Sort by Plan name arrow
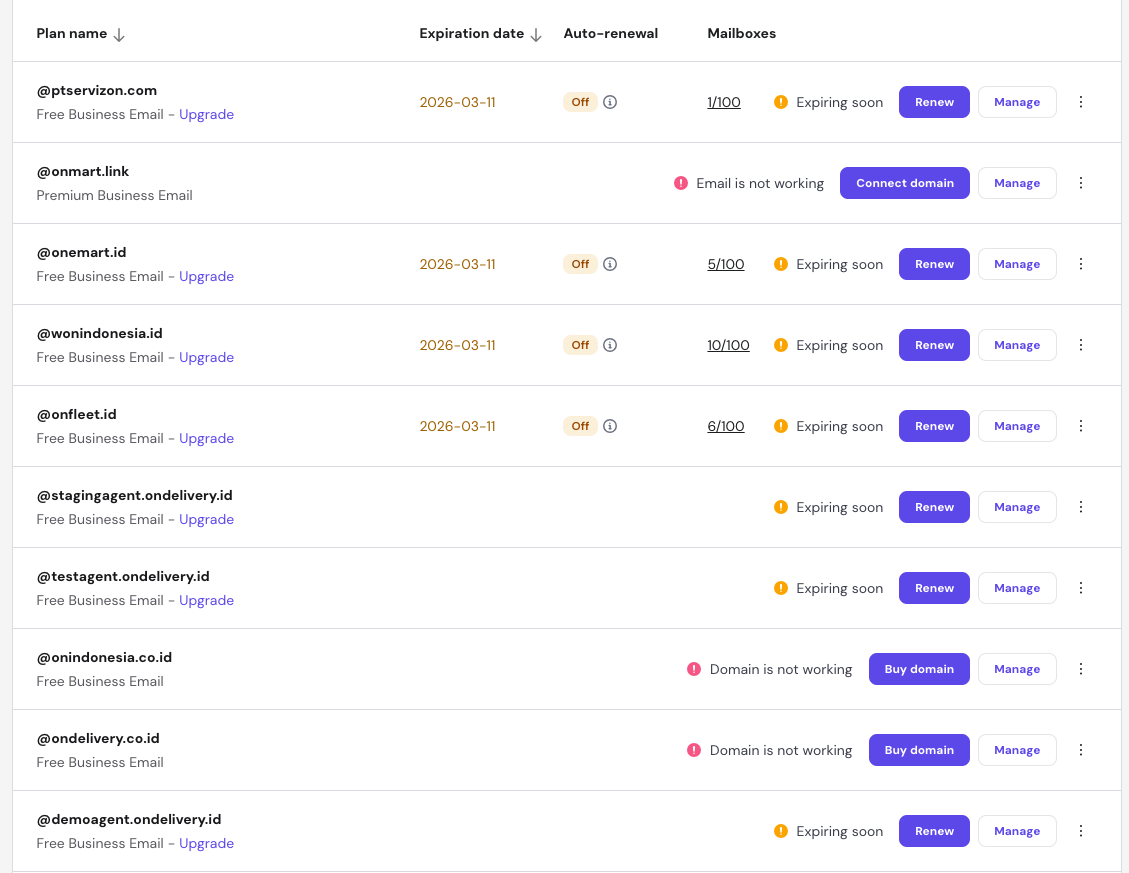The height and width of the screenshot is (873, 1129). pyautogui.click(x=119, y=34)
